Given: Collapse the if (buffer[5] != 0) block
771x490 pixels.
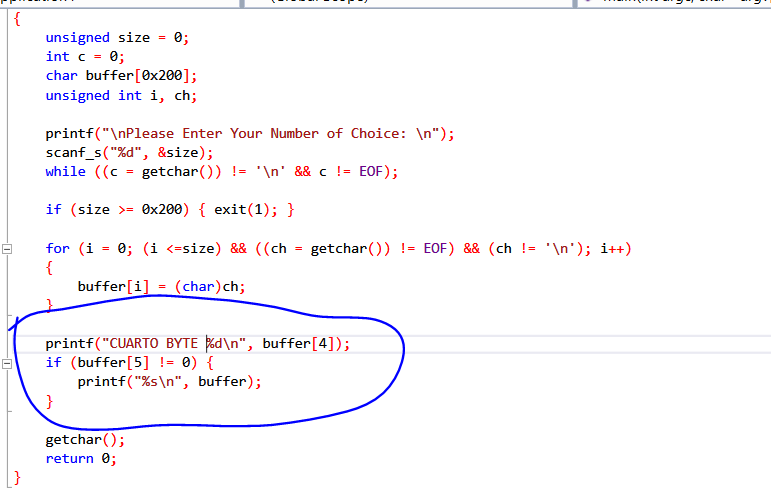Looking at the screenshot, I should (x=8, y=363).
